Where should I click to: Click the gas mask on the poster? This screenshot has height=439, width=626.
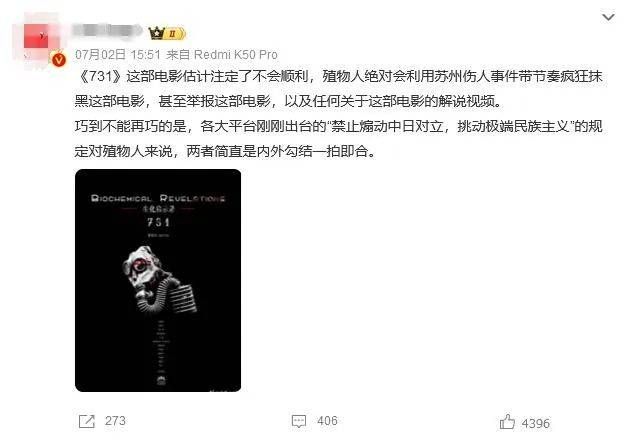pos(159,280)
